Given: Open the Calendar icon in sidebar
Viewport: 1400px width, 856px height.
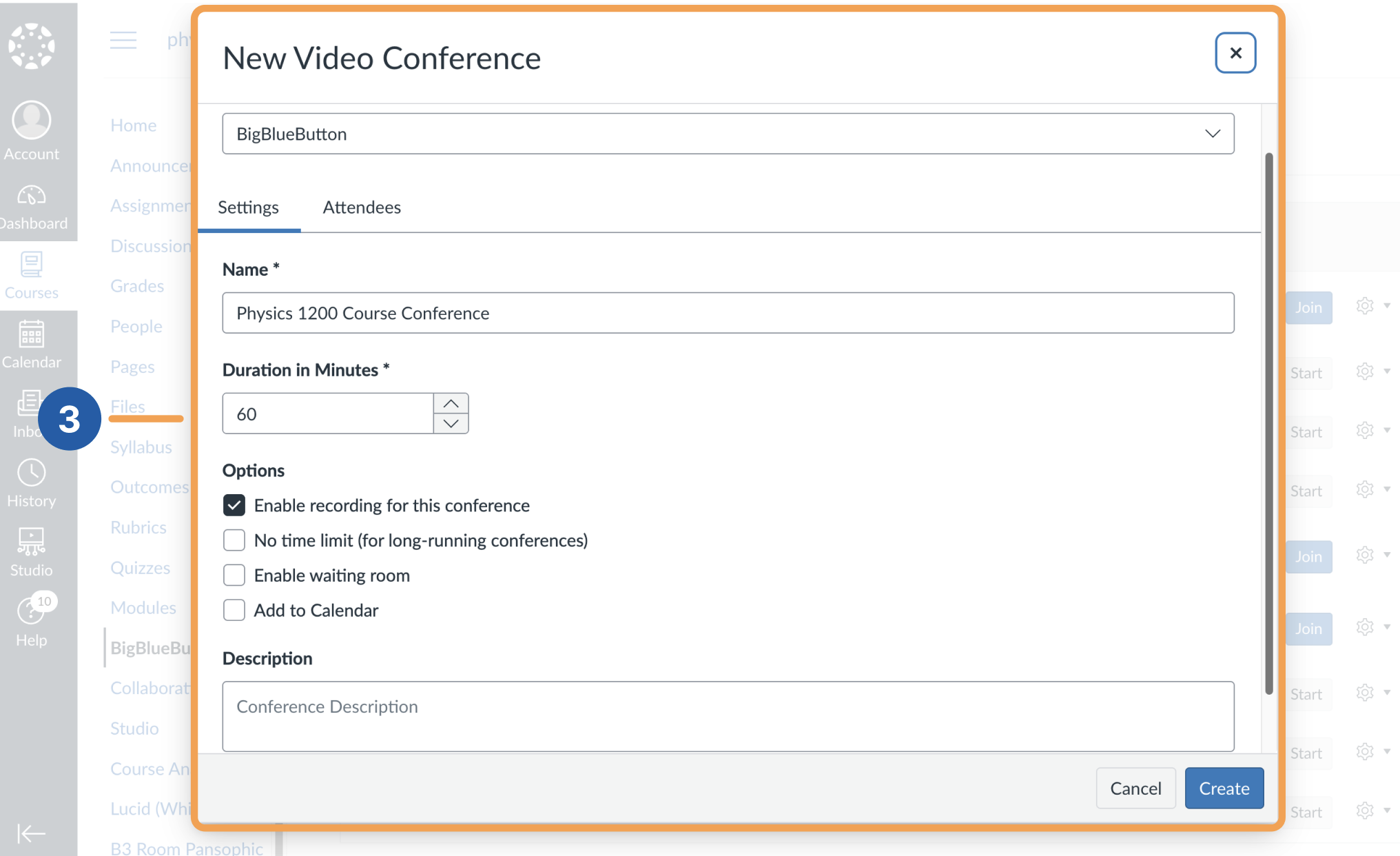Looking at the screenshot, I should coord(32,334).
